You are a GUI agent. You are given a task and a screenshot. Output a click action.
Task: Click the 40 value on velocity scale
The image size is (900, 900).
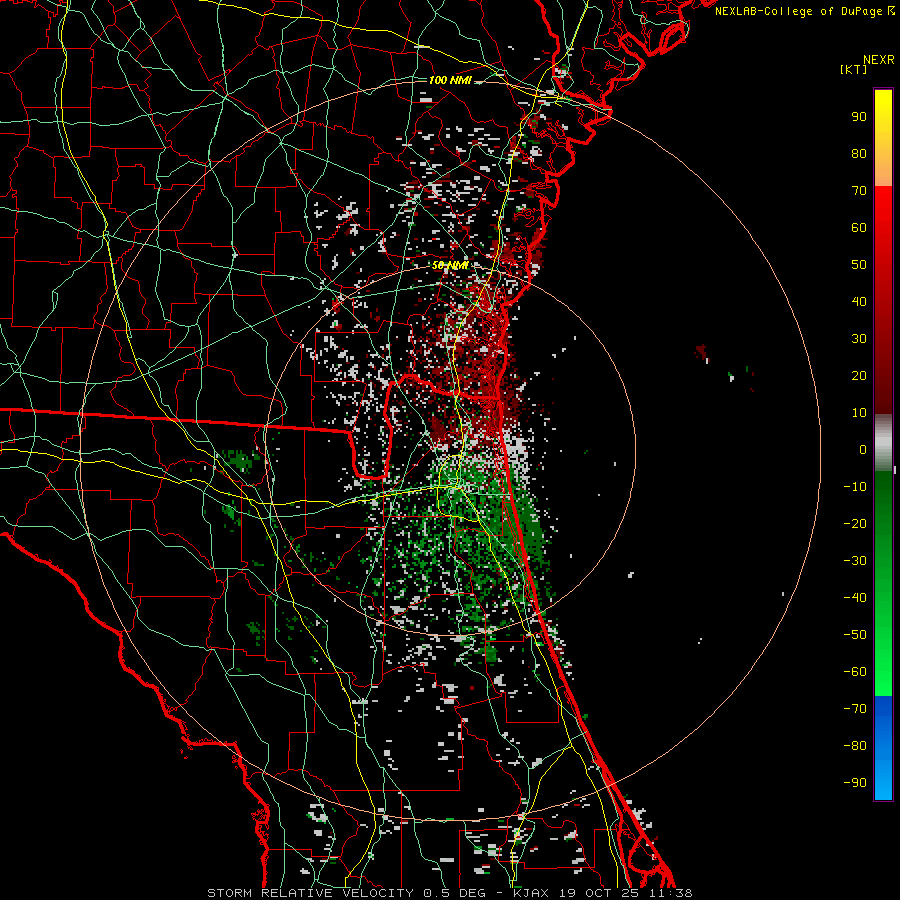tap(859, 301)
